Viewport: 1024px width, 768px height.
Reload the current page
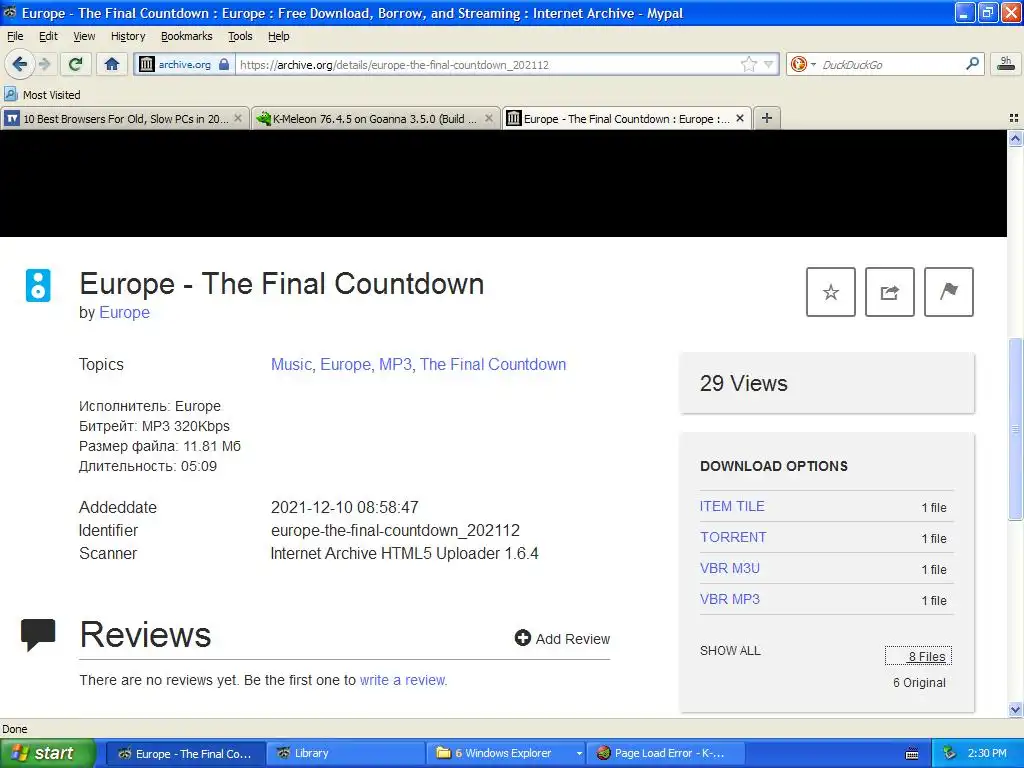click(76, 64)
